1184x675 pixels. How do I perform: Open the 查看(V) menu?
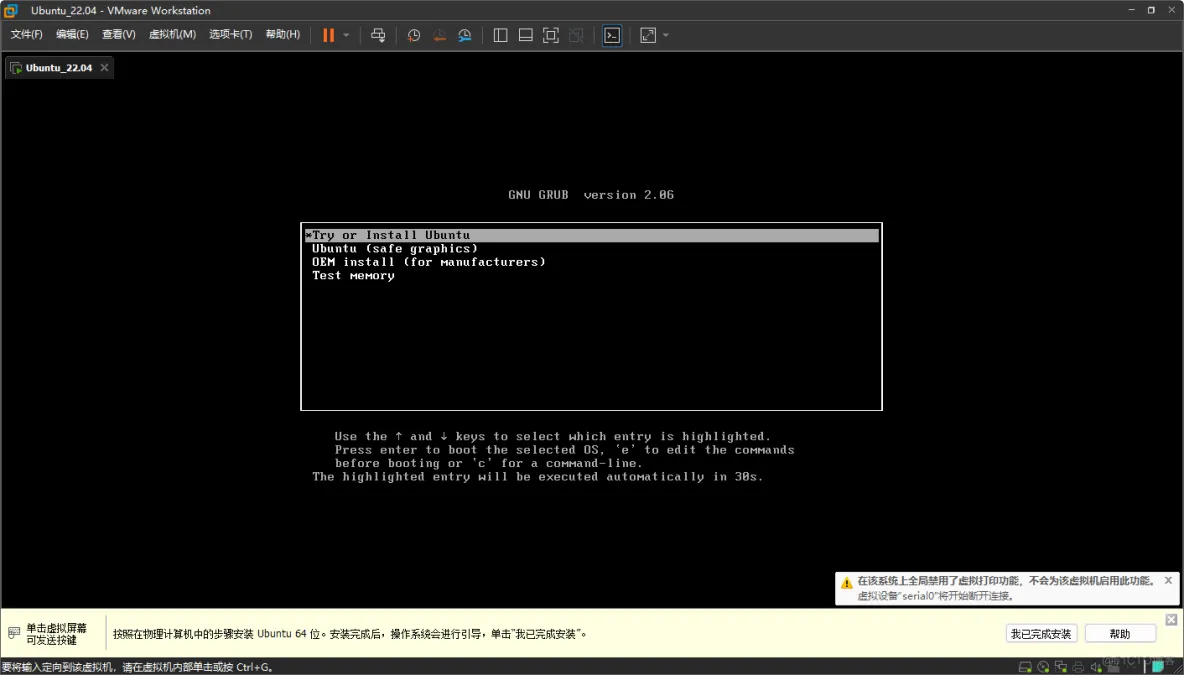click(119, 34)
